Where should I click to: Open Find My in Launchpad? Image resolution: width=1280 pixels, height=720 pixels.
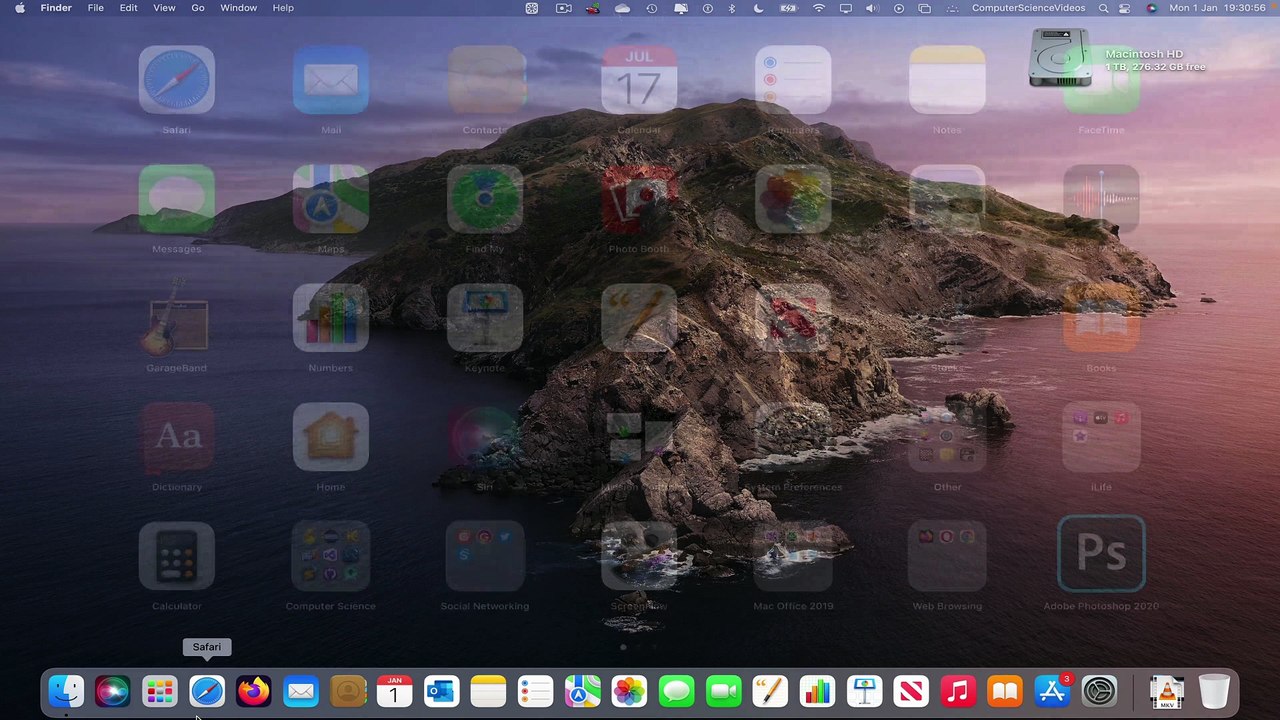(x=485, y=199)
